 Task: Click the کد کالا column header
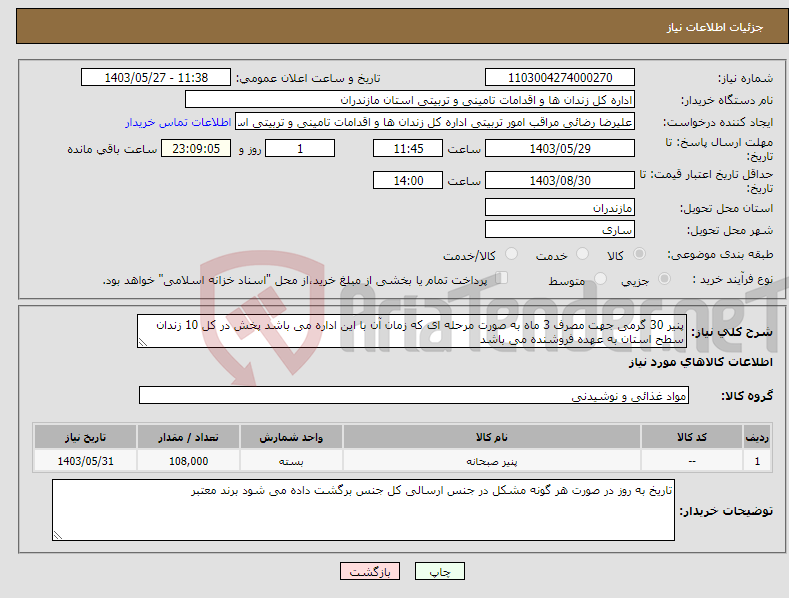click(692, 437)
